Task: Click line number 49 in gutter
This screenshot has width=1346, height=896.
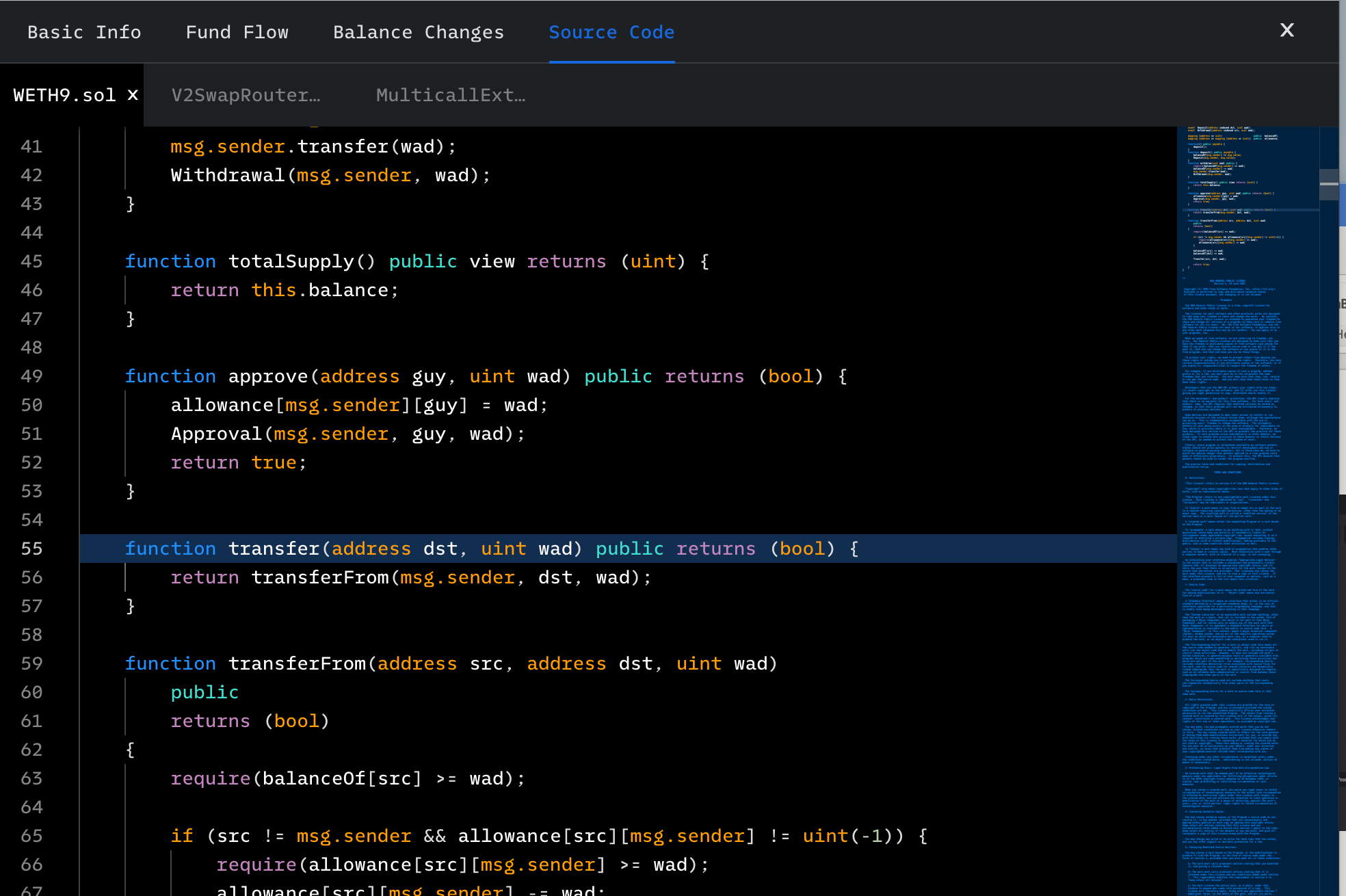Action: coord(31,376)
